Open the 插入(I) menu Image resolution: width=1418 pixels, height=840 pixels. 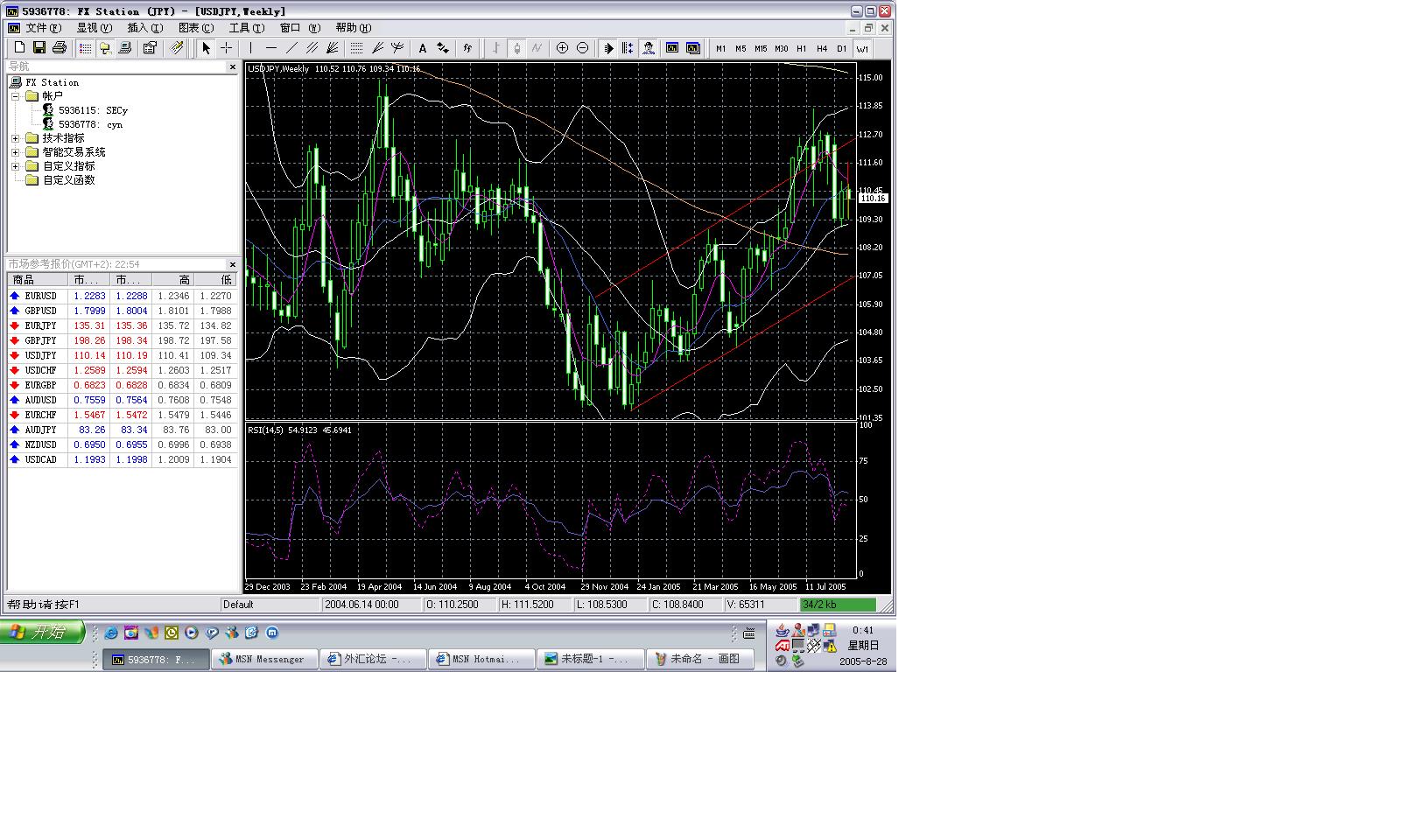pos(144,28)
